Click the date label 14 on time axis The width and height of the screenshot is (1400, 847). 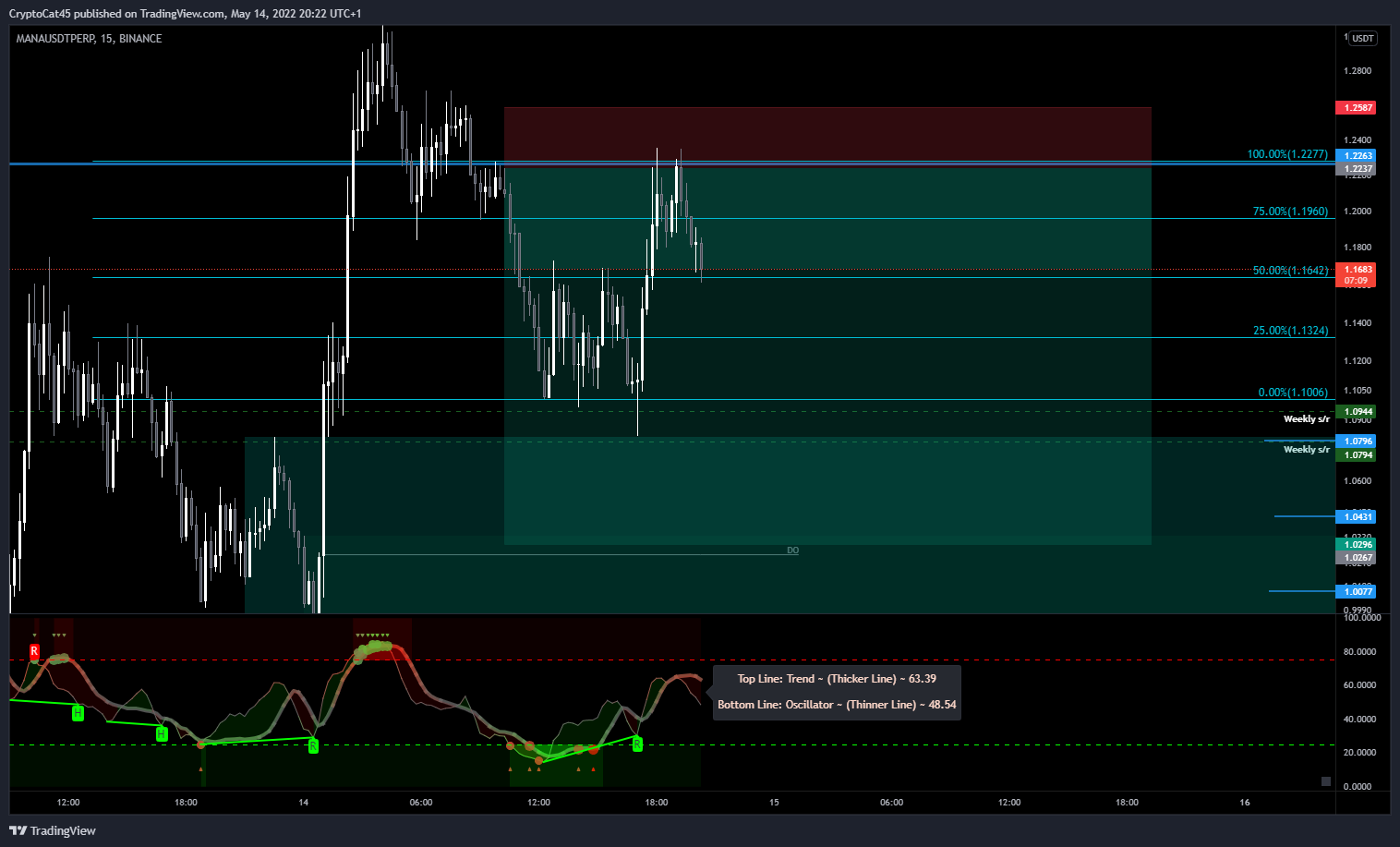(303, 803)
